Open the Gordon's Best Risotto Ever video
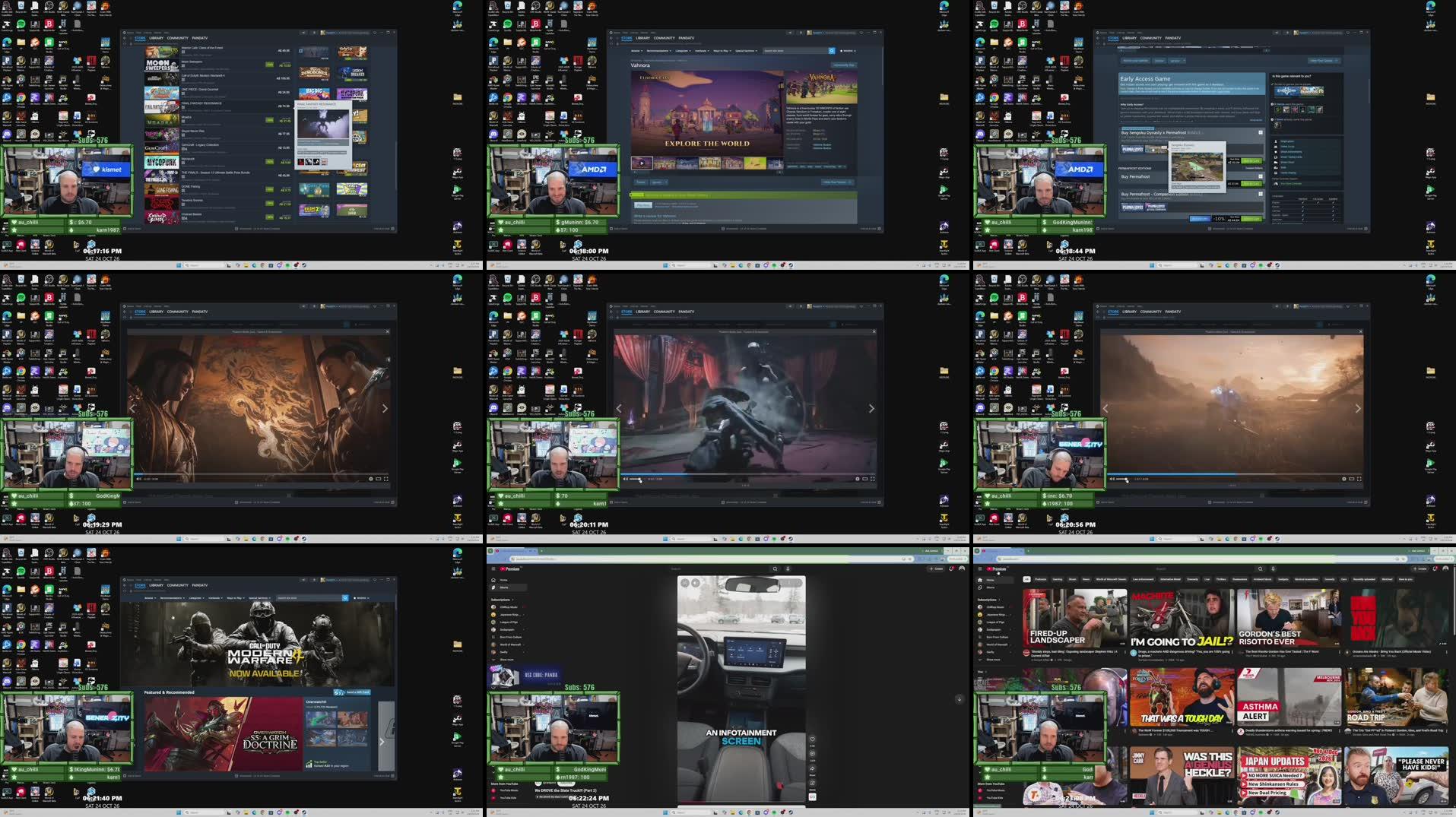The height and width of the screenshot is (817, 1456). [x=1288, y=618]
